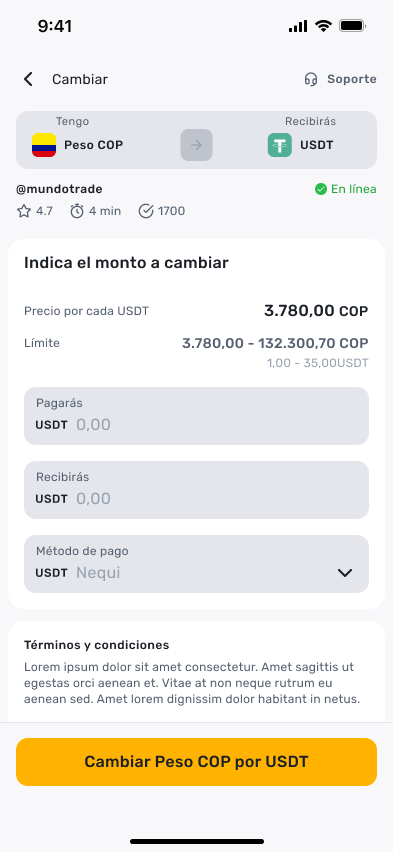393x852 pixels.
Task: Check the battery icon in status bar
Action: click(353, 26)
